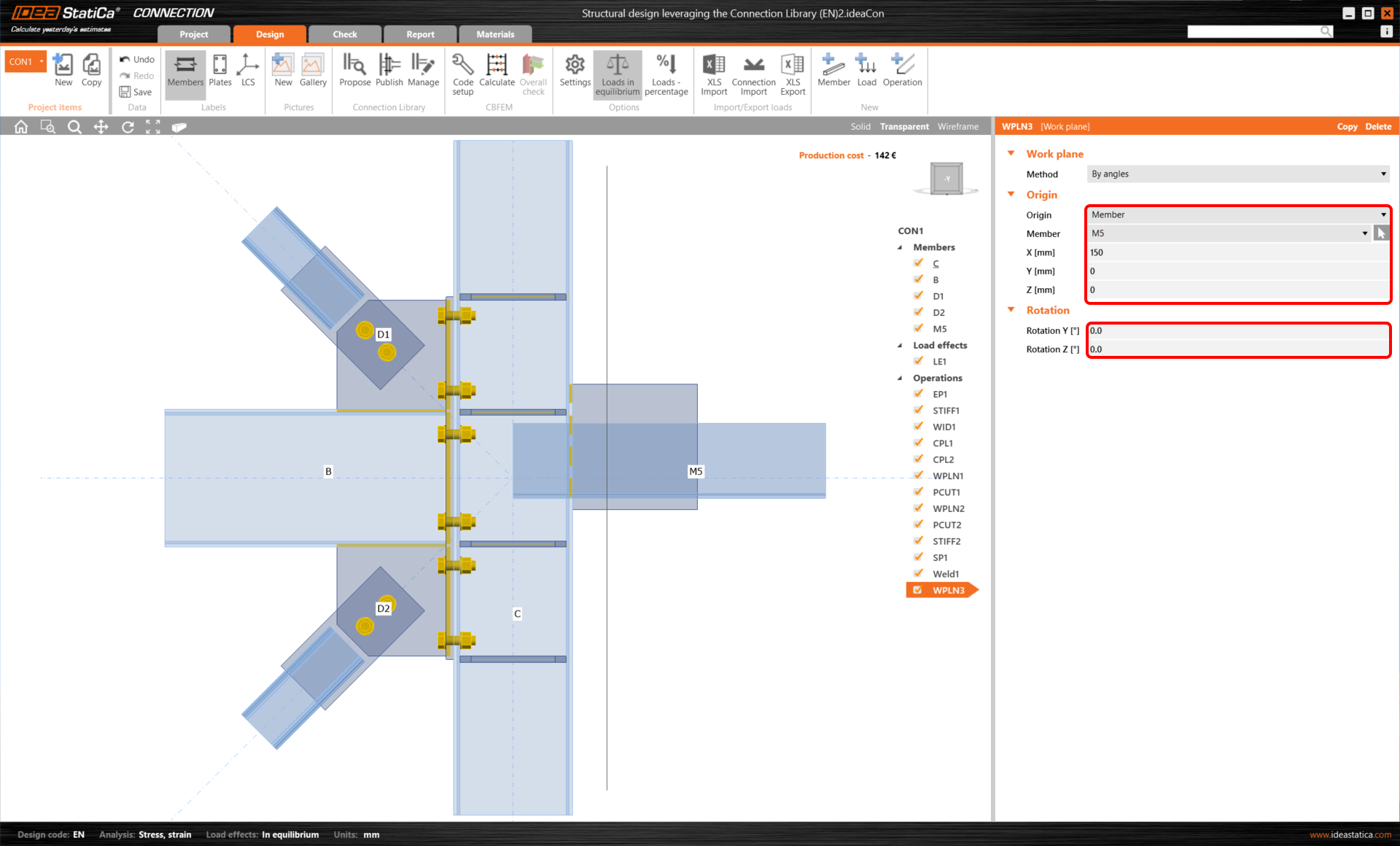The height and width of the screenshot is (846, 1400).
Task: Toggle the Weld1 operation checkbox
Action: coord(918,573)
